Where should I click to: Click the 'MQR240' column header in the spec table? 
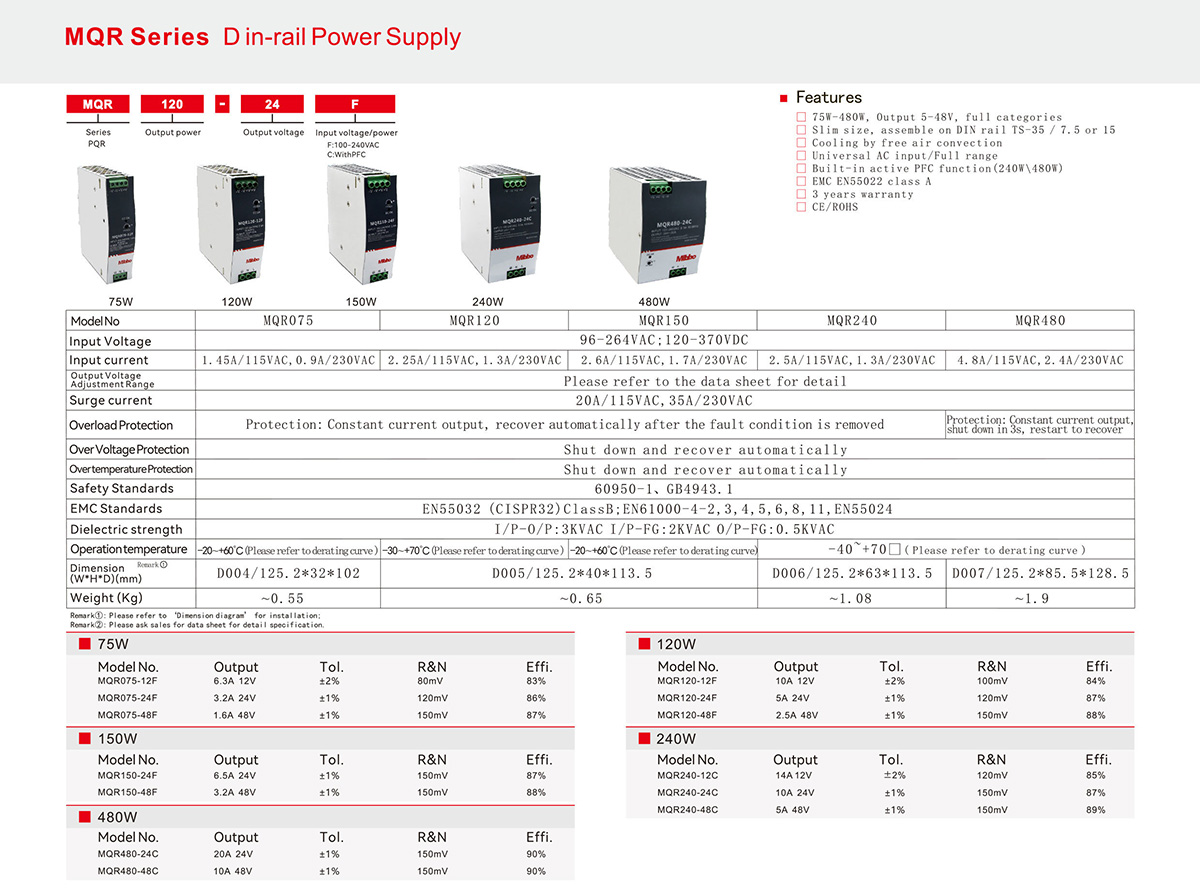click(852, 321)
